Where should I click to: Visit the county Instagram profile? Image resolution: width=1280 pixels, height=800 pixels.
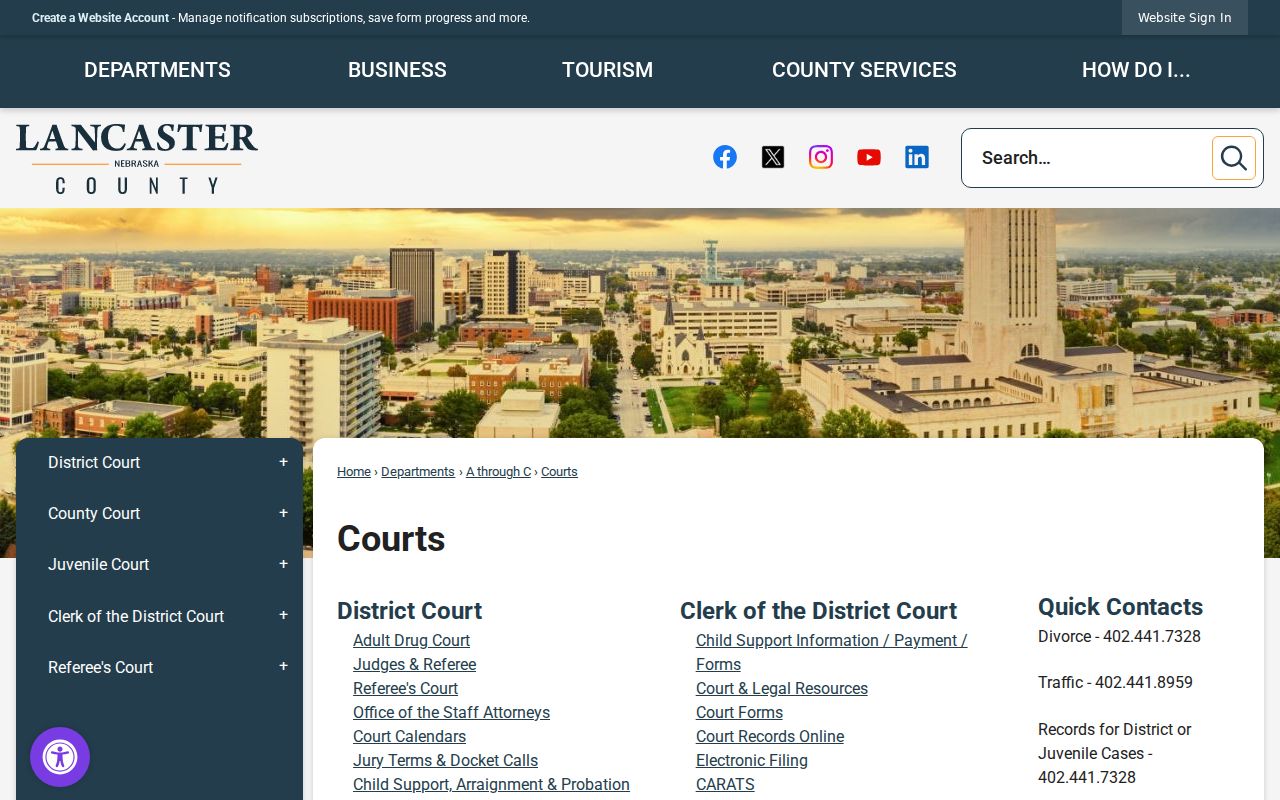[821, 157]
